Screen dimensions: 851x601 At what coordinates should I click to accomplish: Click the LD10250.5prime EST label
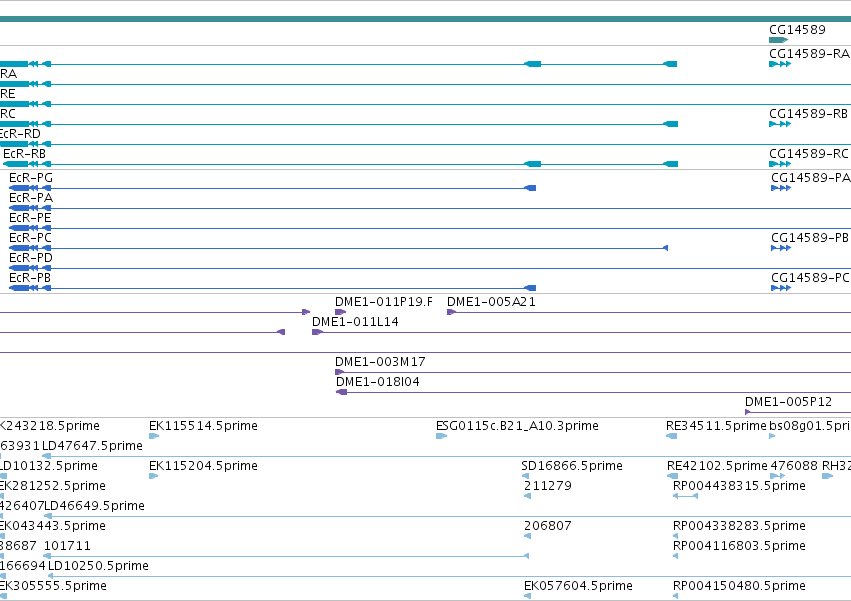point(98,566)
